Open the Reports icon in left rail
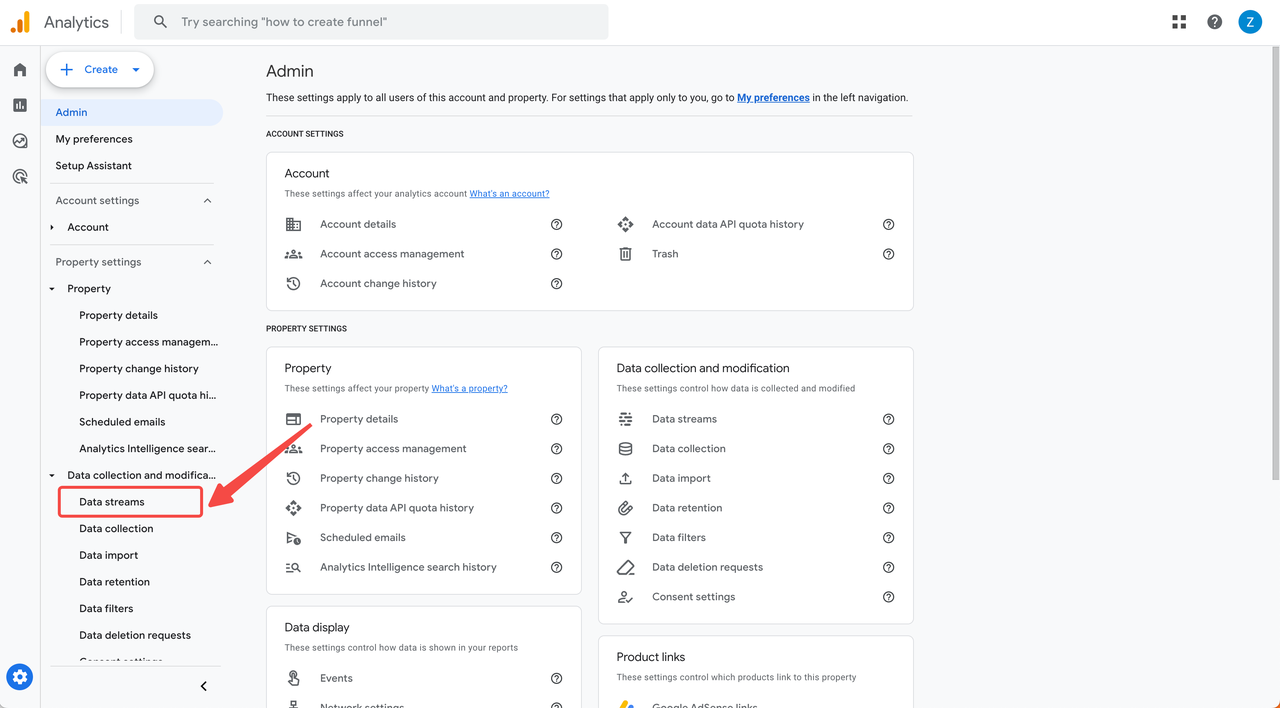This screenshot has width=1280, height=708. coord(20,105)
